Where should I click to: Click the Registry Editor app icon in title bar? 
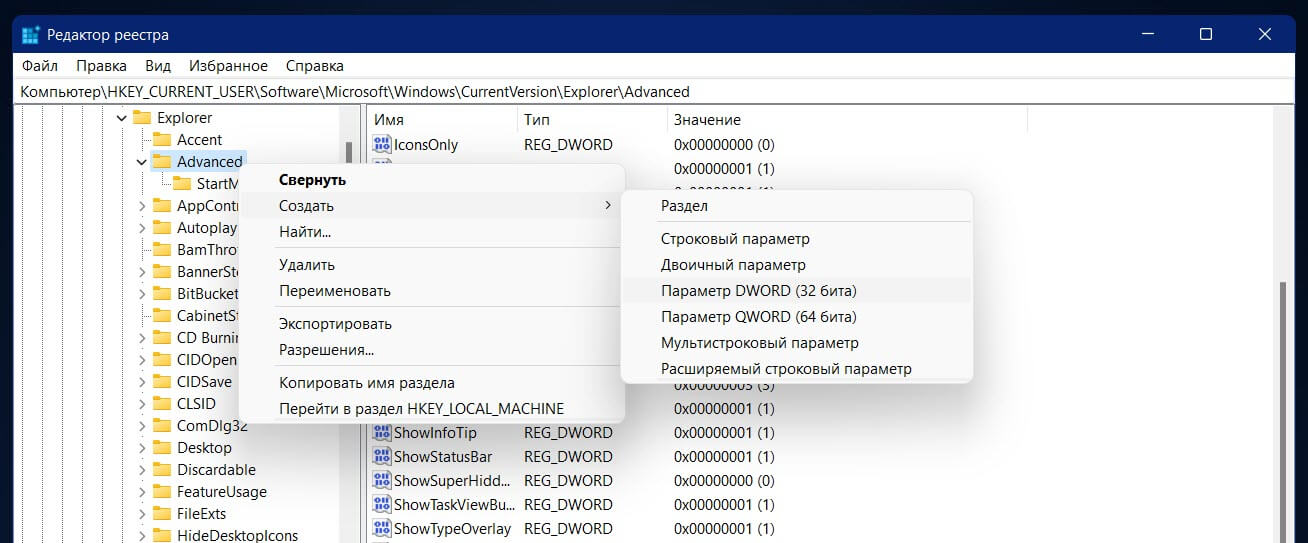(31, 35)
